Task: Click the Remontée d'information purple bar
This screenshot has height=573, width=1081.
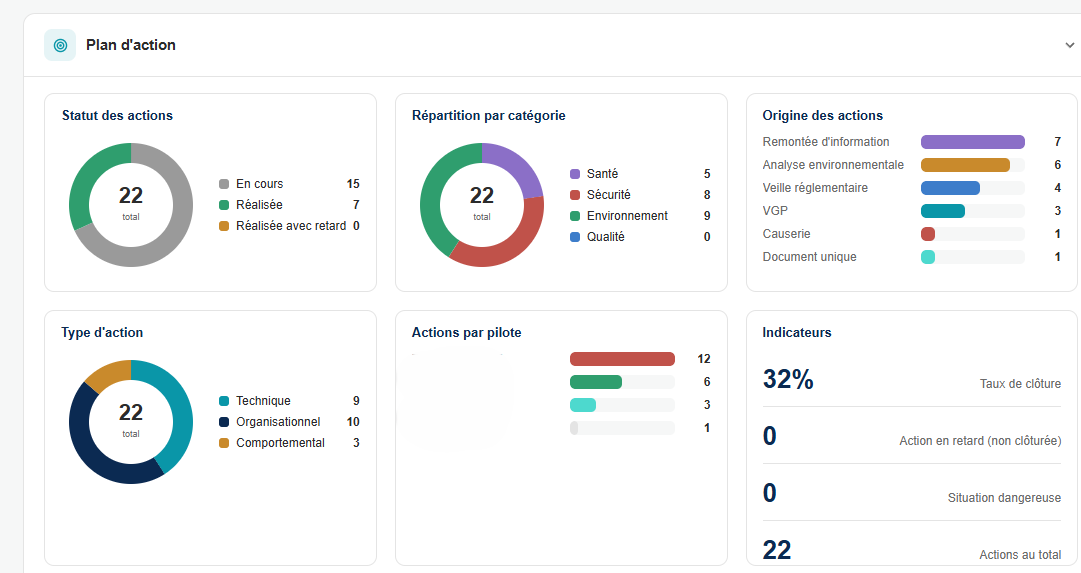Action: click(x=973, y=142)
